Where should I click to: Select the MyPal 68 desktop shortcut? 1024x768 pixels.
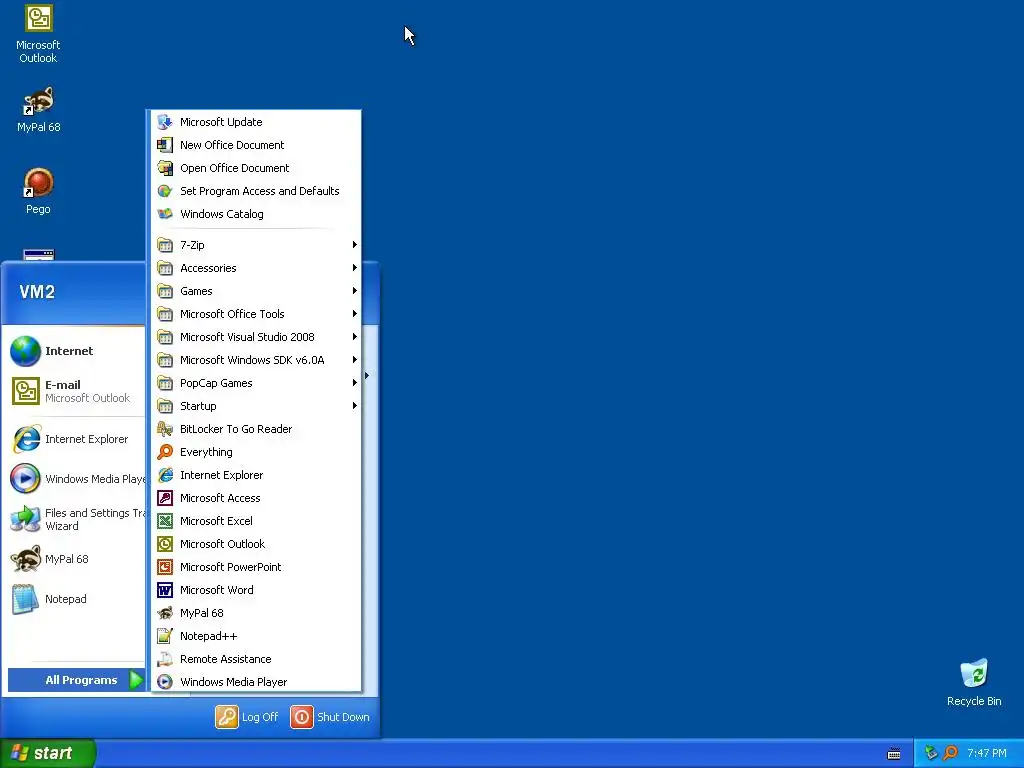point(38,110)
